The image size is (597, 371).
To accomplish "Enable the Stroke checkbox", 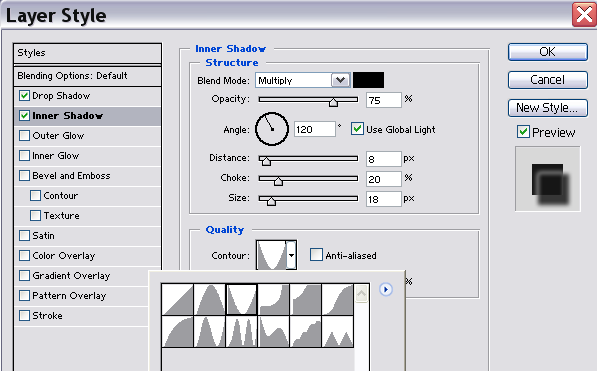I will point(24,315).
